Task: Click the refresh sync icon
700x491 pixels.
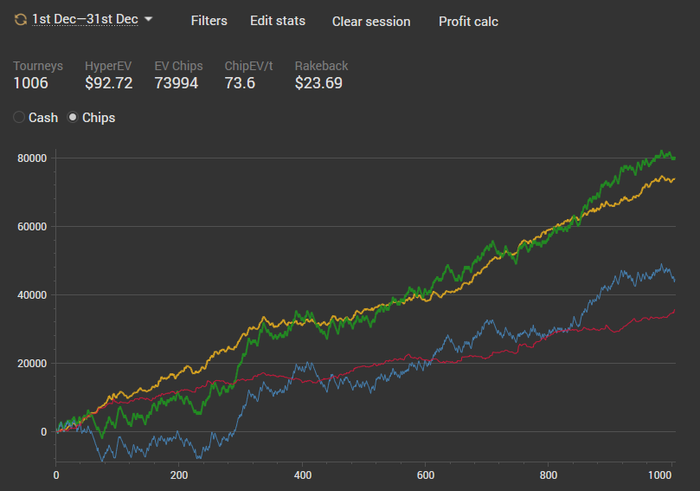Action: [20, 20]
